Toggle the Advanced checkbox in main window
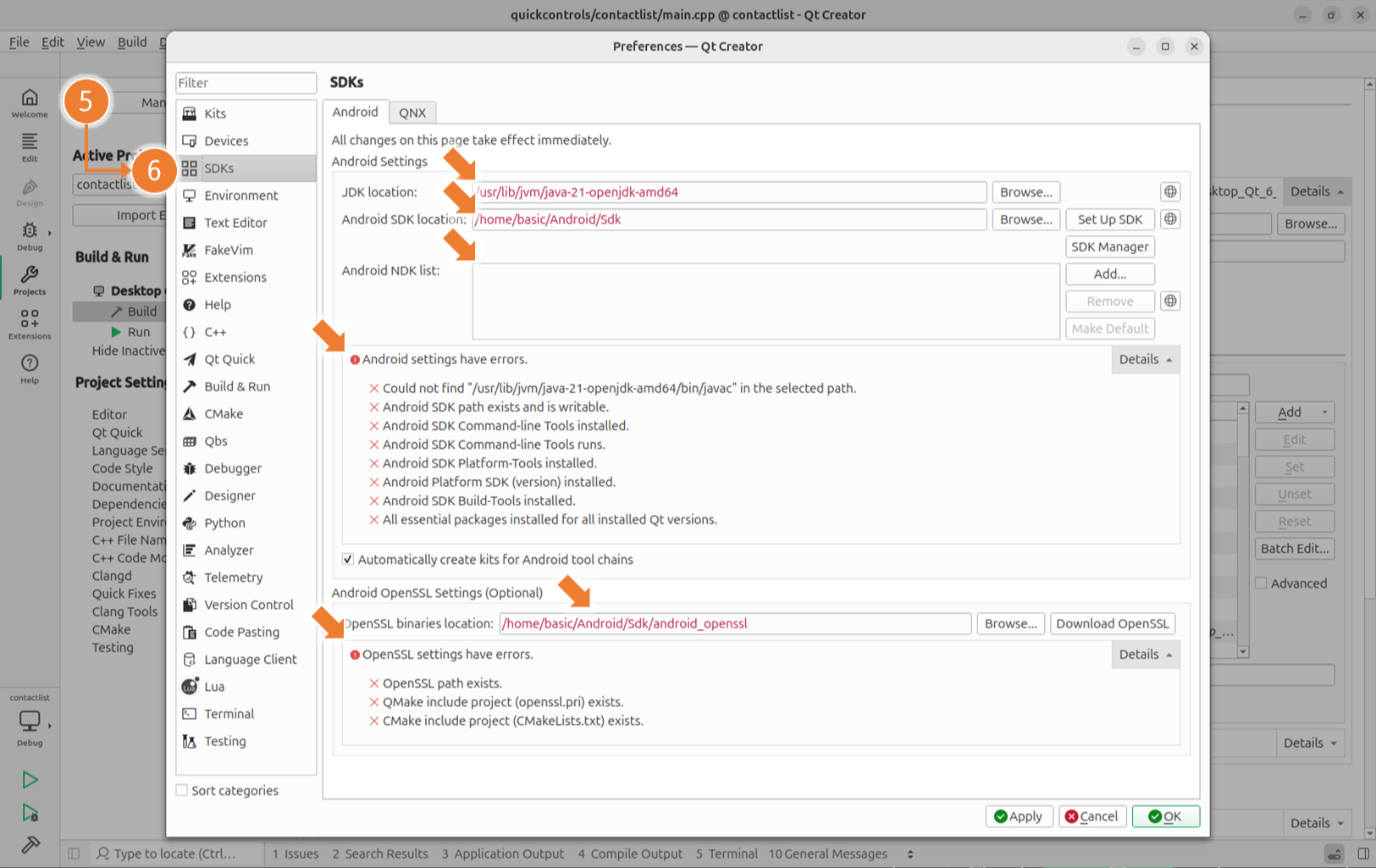Viewport: 1376px width, 868px height. click(1262, 583)
